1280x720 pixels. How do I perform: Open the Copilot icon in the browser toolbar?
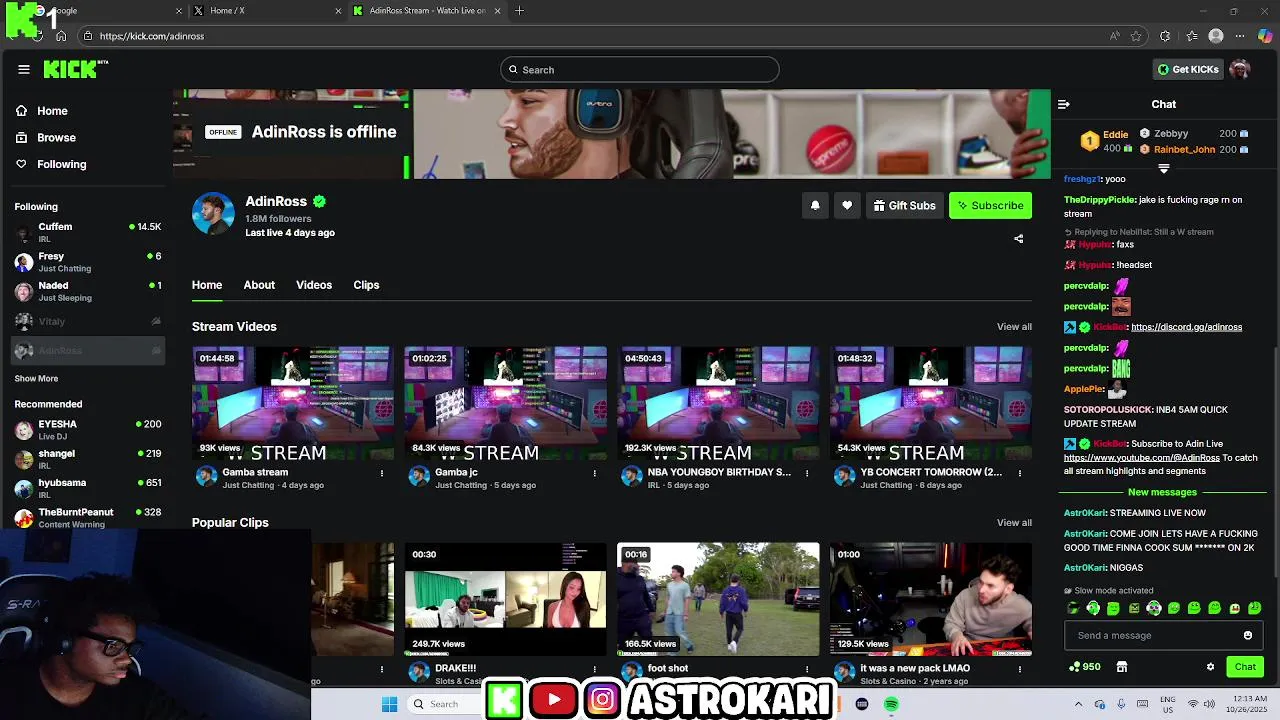coord(1266,36)
